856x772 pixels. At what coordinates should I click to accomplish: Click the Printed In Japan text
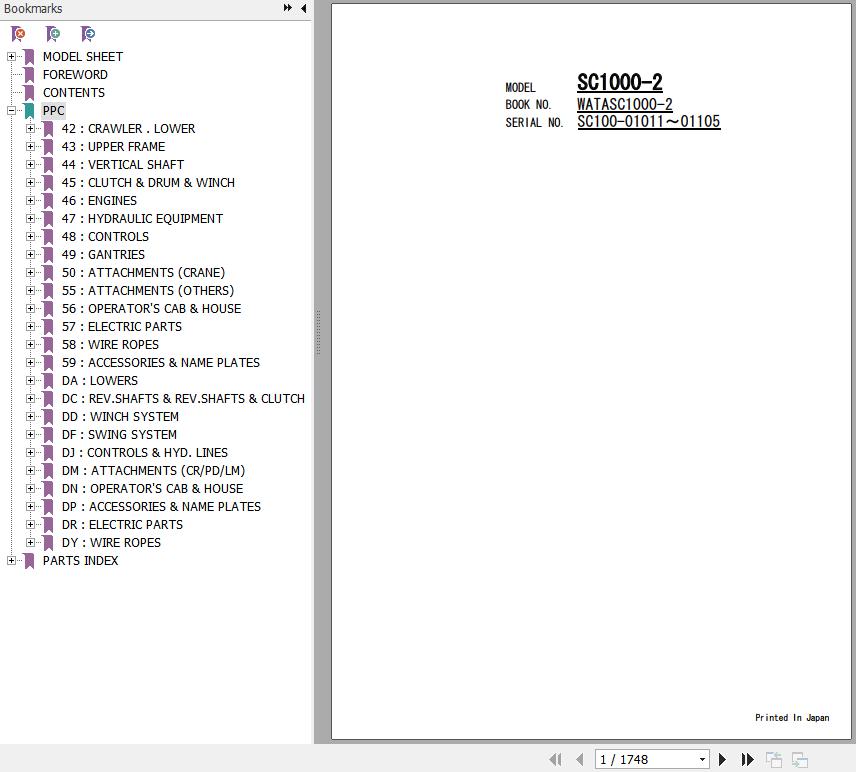792,717
